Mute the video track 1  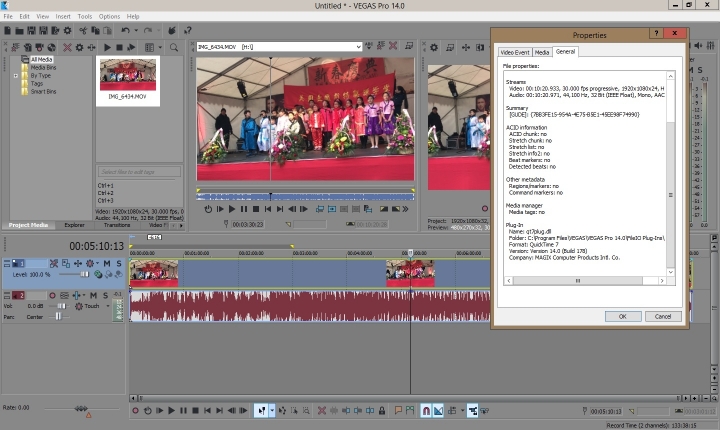coord(107,264)
